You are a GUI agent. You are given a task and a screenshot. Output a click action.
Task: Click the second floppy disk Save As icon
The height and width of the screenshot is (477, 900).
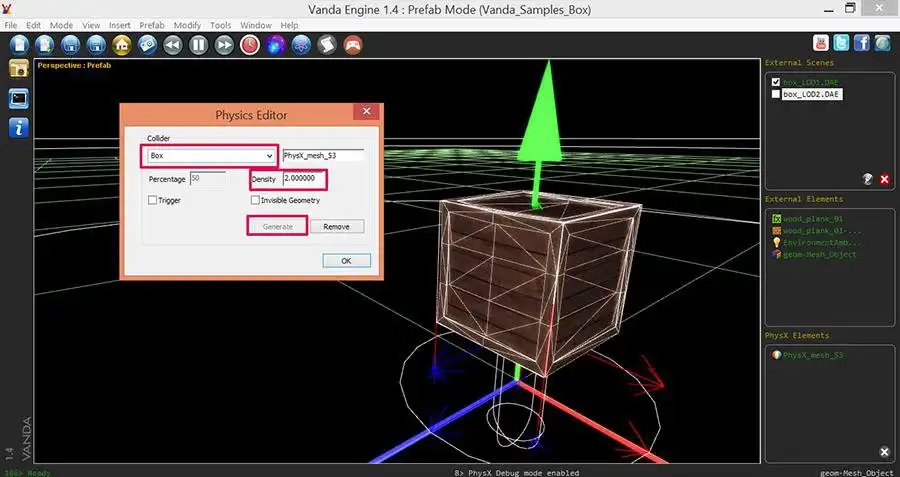[96, 44]
